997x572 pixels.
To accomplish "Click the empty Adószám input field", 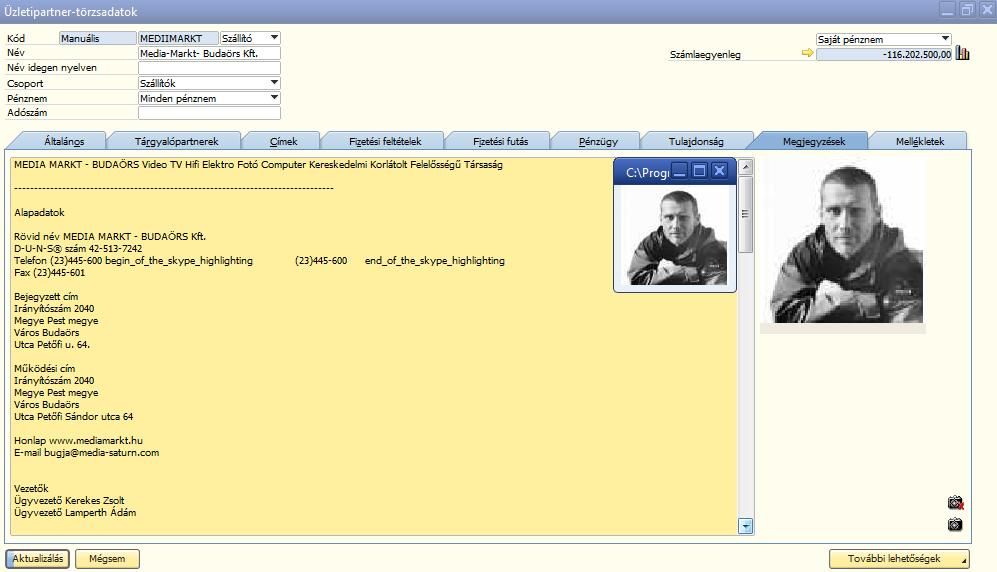I will [x=209, y=112].
